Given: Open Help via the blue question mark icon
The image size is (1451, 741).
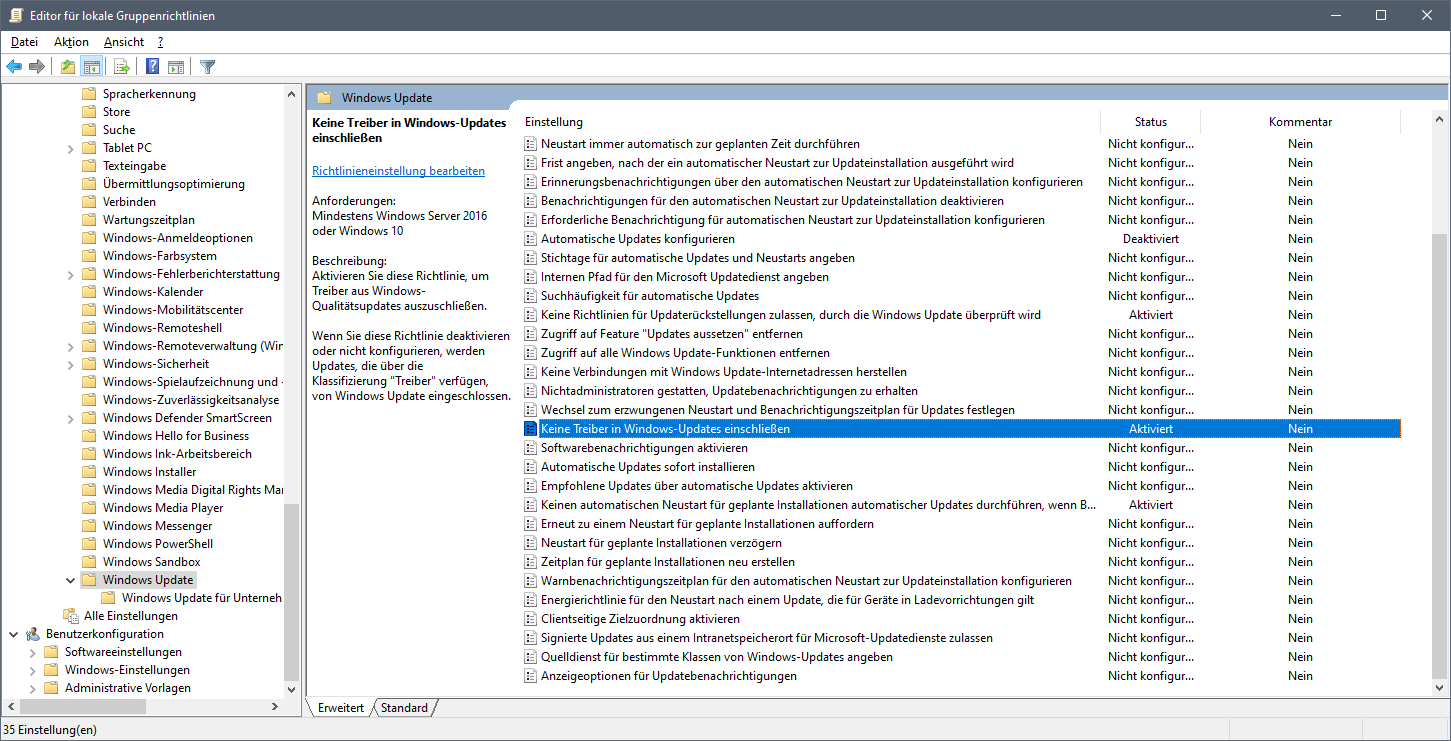Looking at the screenshot, I should [x=152, y=67].
